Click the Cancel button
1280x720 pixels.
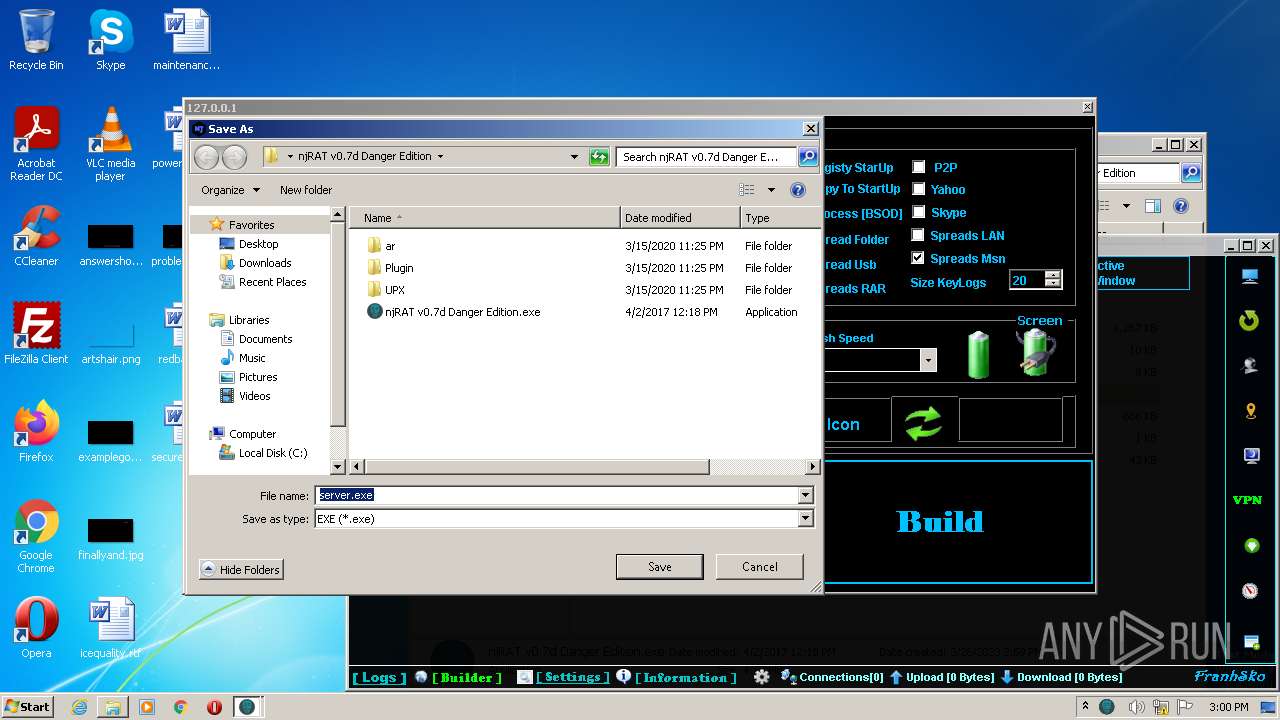[x=760, y=566]
